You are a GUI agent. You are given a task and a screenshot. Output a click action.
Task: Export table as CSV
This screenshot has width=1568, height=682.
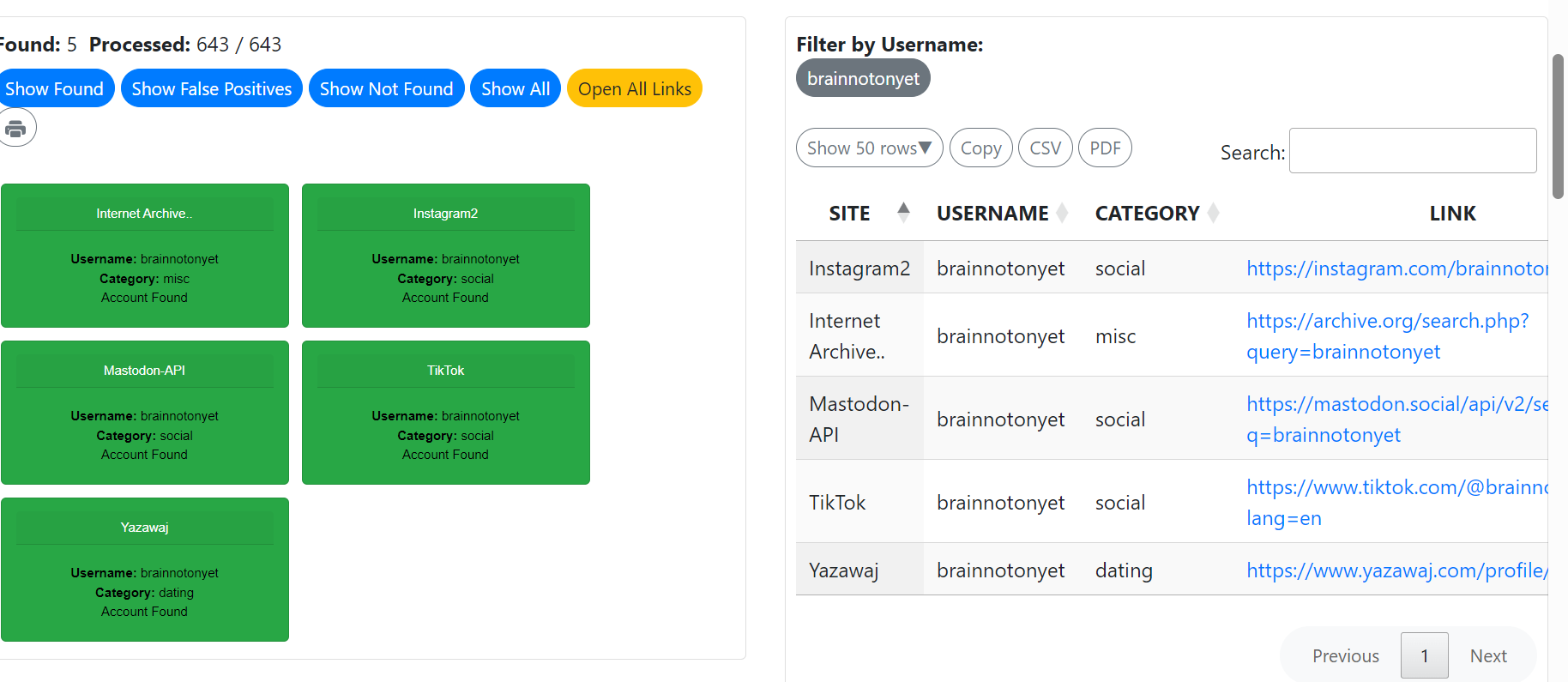click(1046, 148)
